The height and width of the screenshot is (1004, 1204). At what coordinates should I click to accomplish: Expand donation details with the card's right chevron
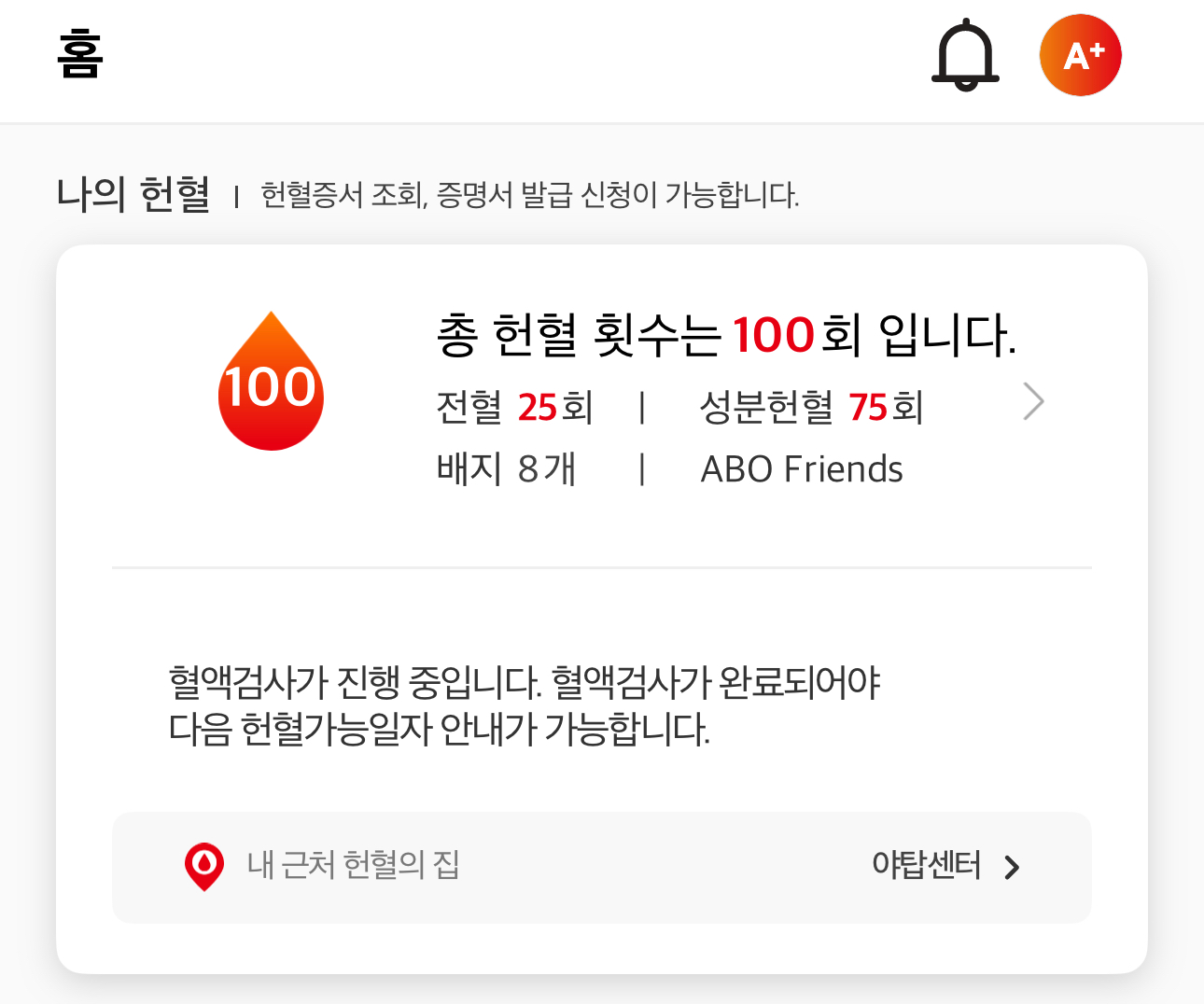tap(1033, 402)
